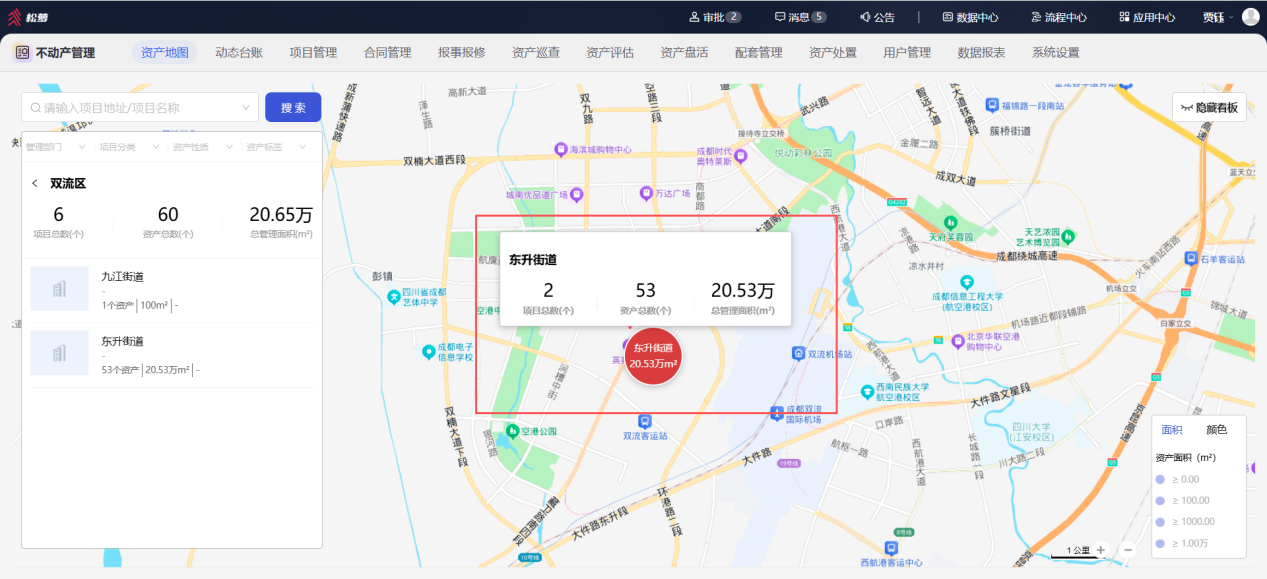Screen dimensions: 1267x579
Task: Click the ≥ 1000.00 legend dot
Action: point(1160,522)
